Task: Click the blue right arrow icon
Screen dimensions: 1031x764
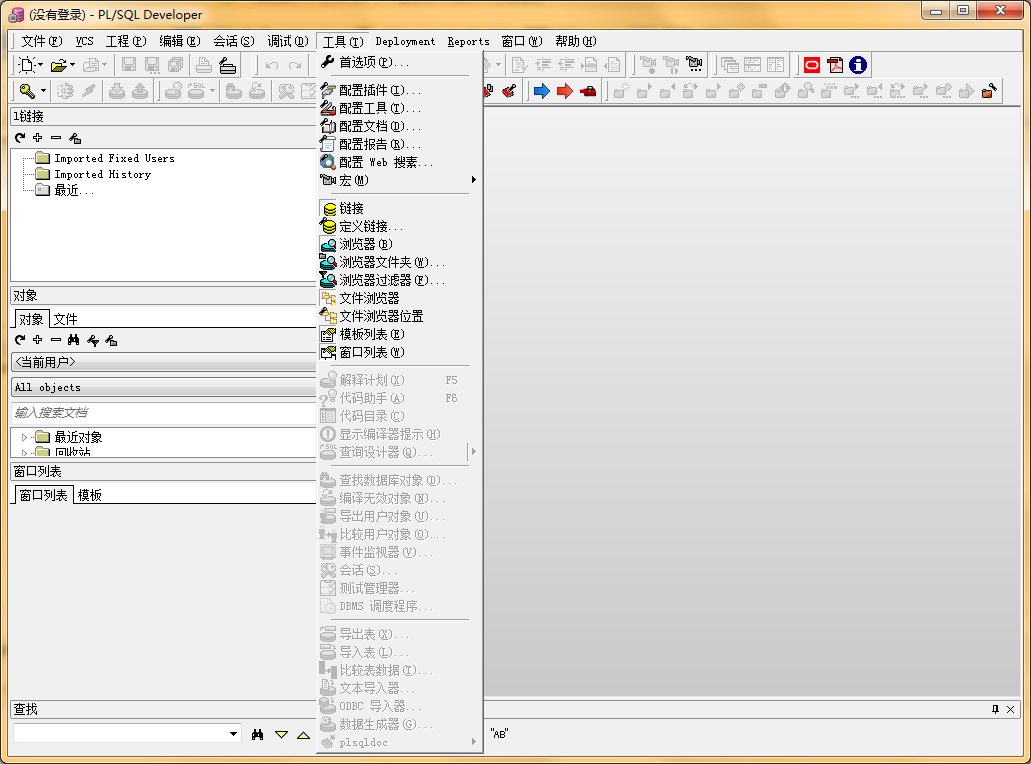Action: [x=542, y=91]
